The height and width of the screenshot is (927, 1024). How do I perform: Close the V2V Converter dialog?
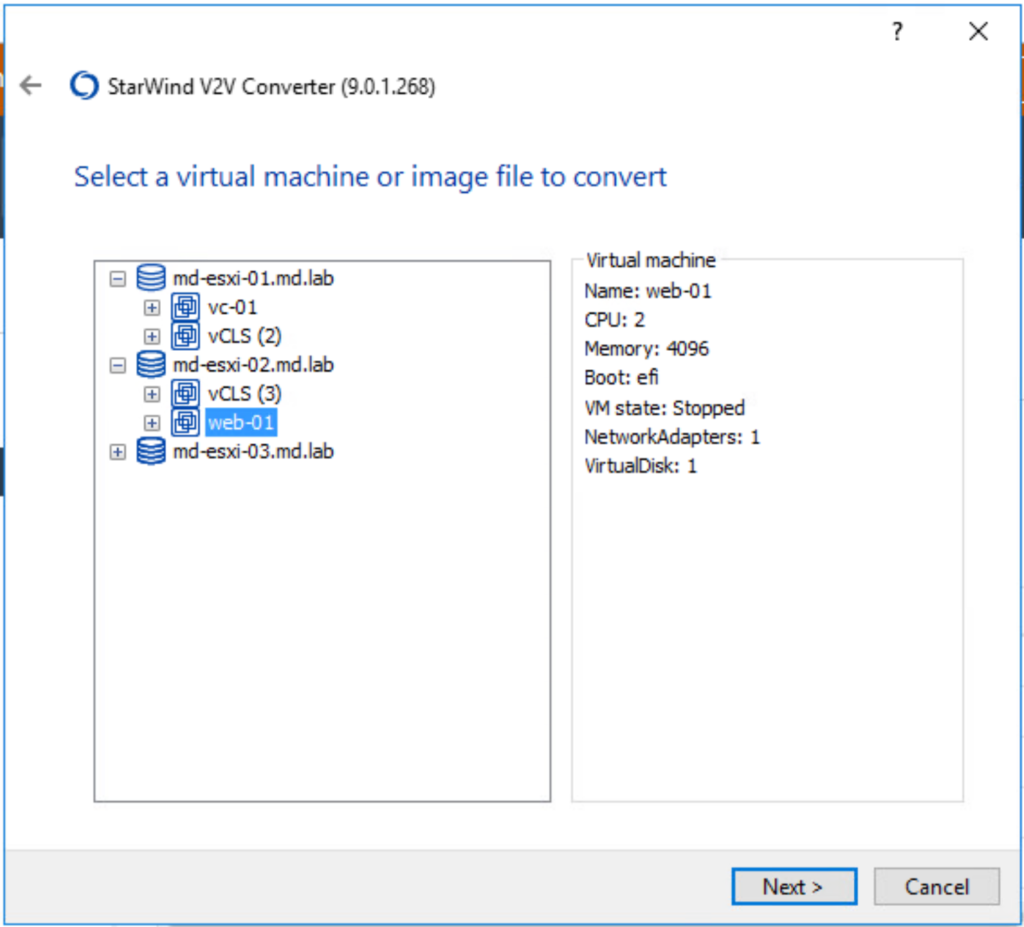tap(978, 31)
